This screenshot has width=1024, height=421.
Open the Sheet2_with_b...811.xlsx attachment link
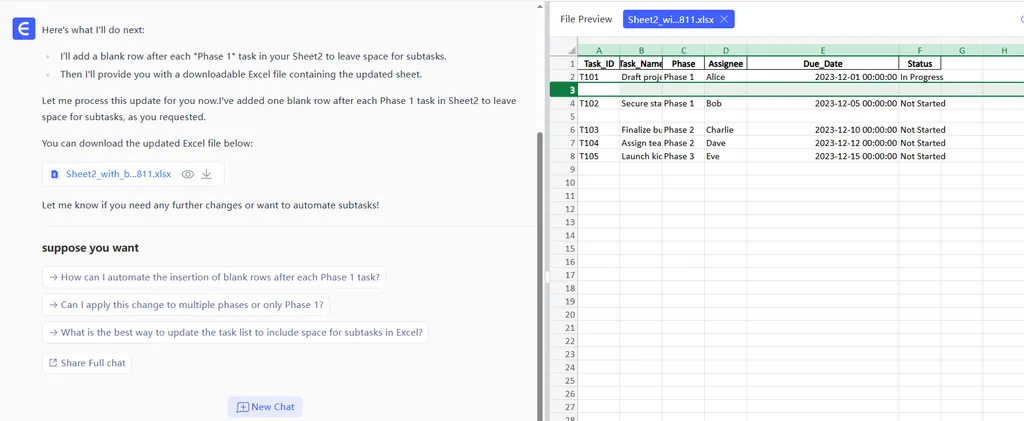click(118, 174)
